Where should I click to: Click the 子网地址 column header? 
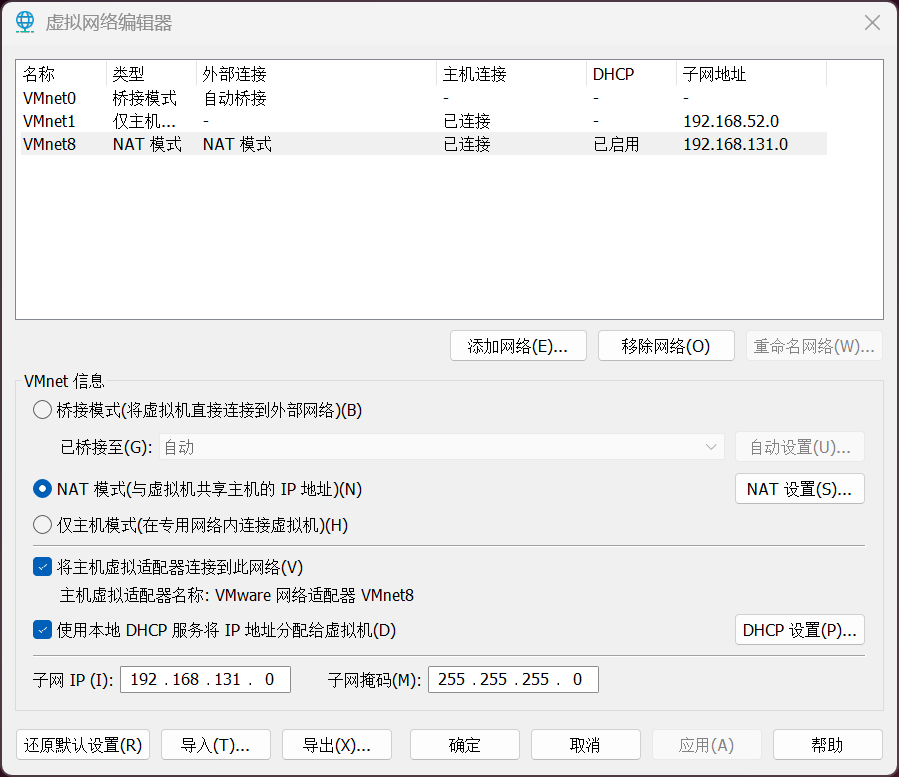752,74
